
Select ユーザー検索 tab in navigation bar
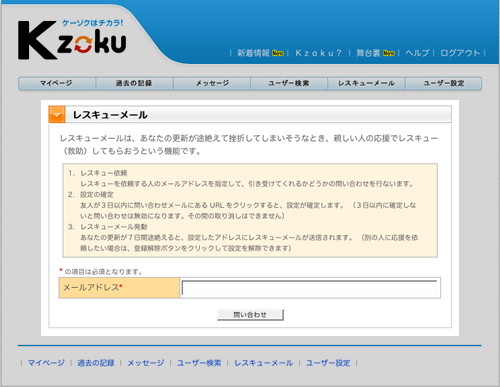click(289, 83)
